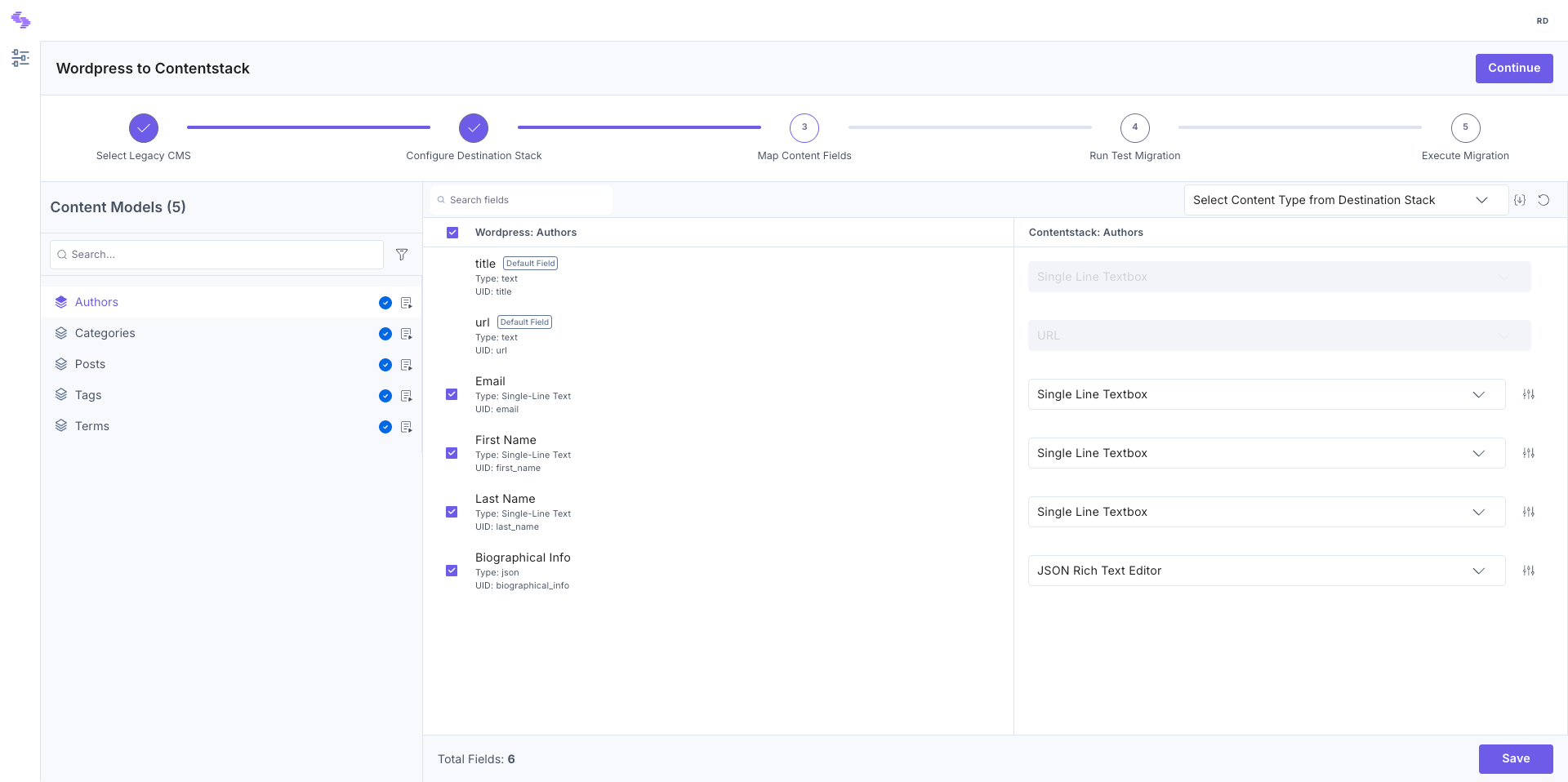Open advanced settings icon for the Email field
The image size is (1568, 782).
point(1529,394)
